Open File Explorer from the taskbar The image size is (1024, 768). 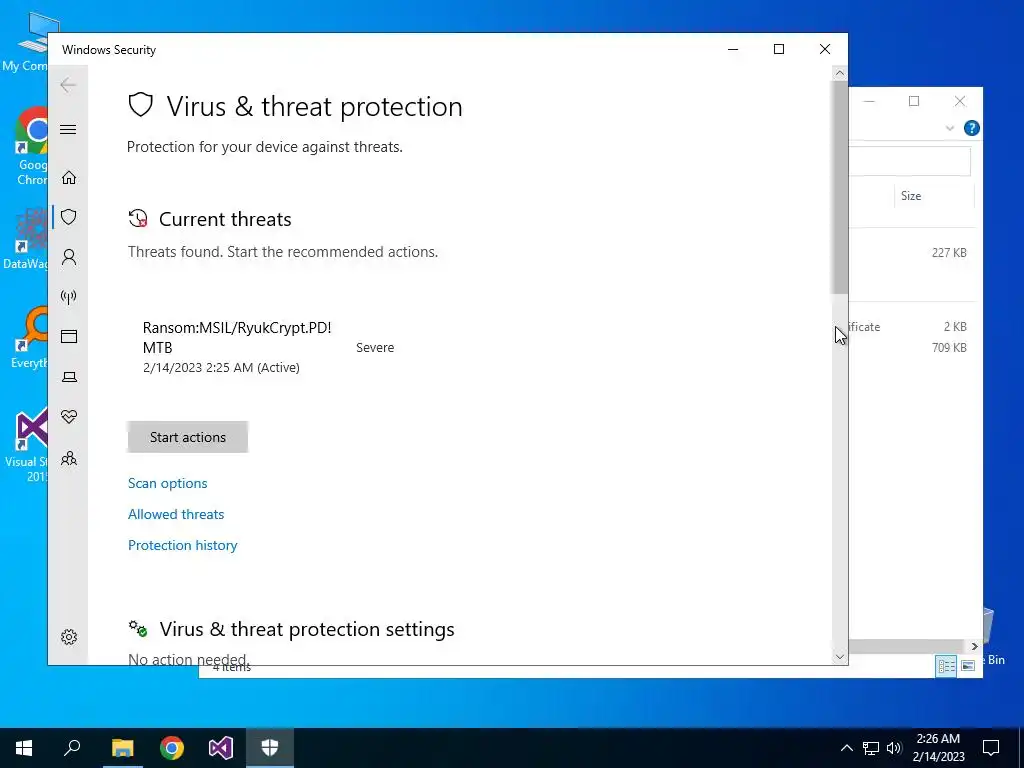(122, 748)
